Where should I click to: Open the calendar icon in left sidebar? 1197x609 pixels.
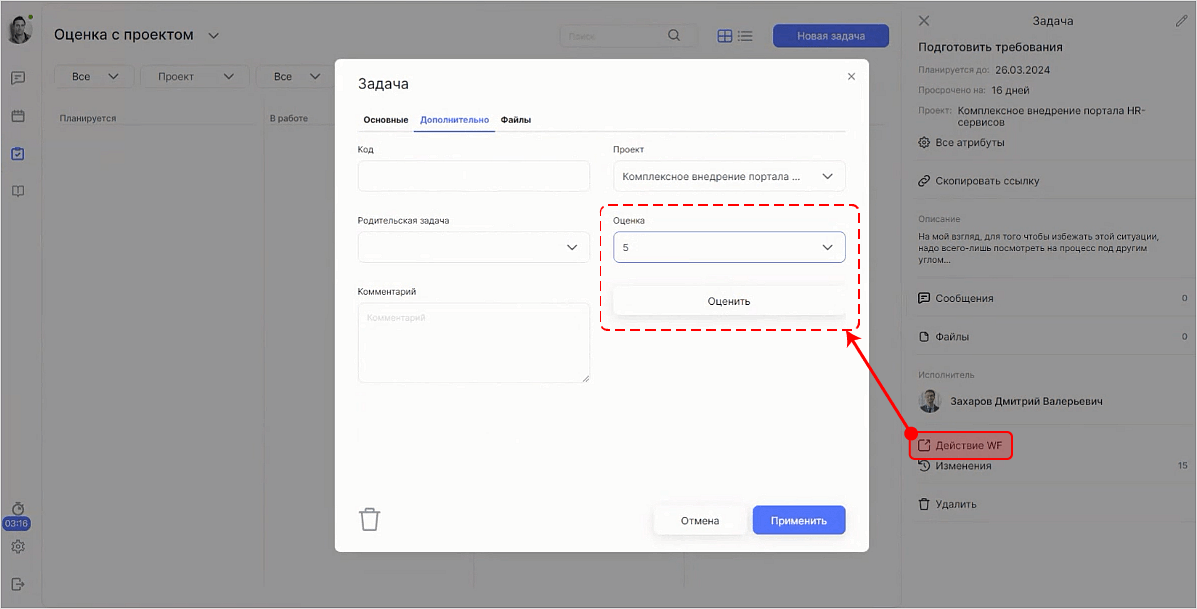point(18,115)
